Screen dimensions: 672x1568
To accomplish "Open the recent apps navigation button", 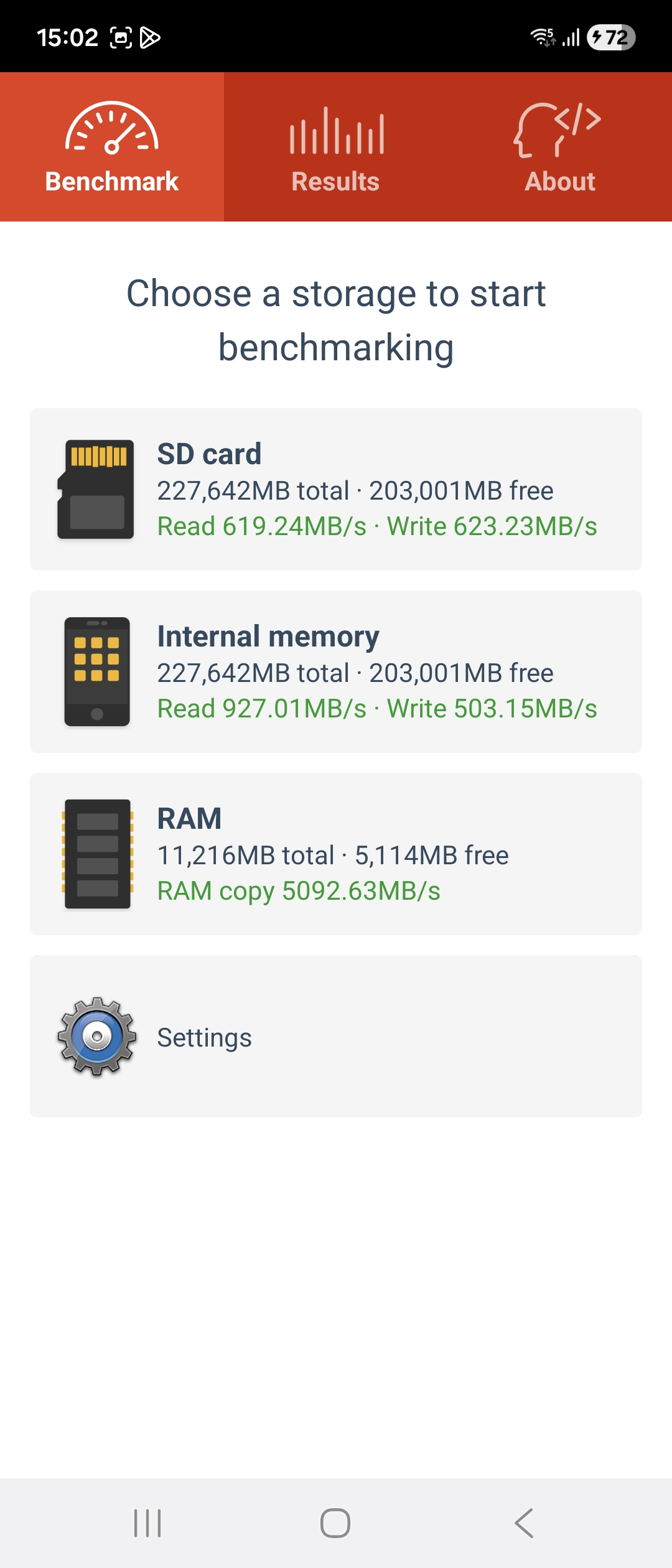I will [x=147, y=1523].
